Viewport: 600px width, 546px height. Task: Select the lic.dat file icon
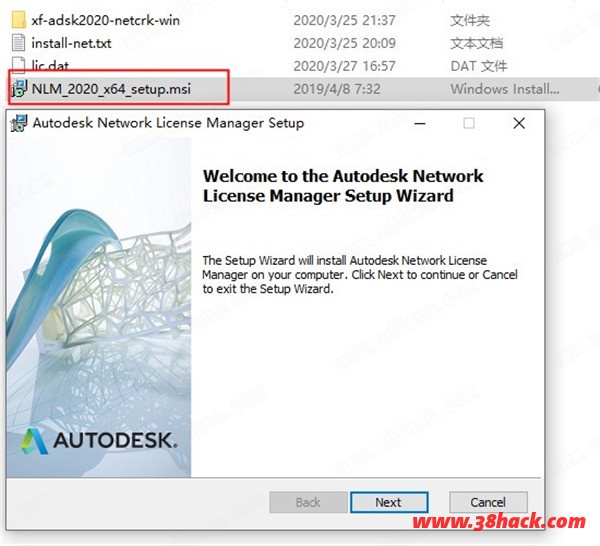(x=18, y=64)
